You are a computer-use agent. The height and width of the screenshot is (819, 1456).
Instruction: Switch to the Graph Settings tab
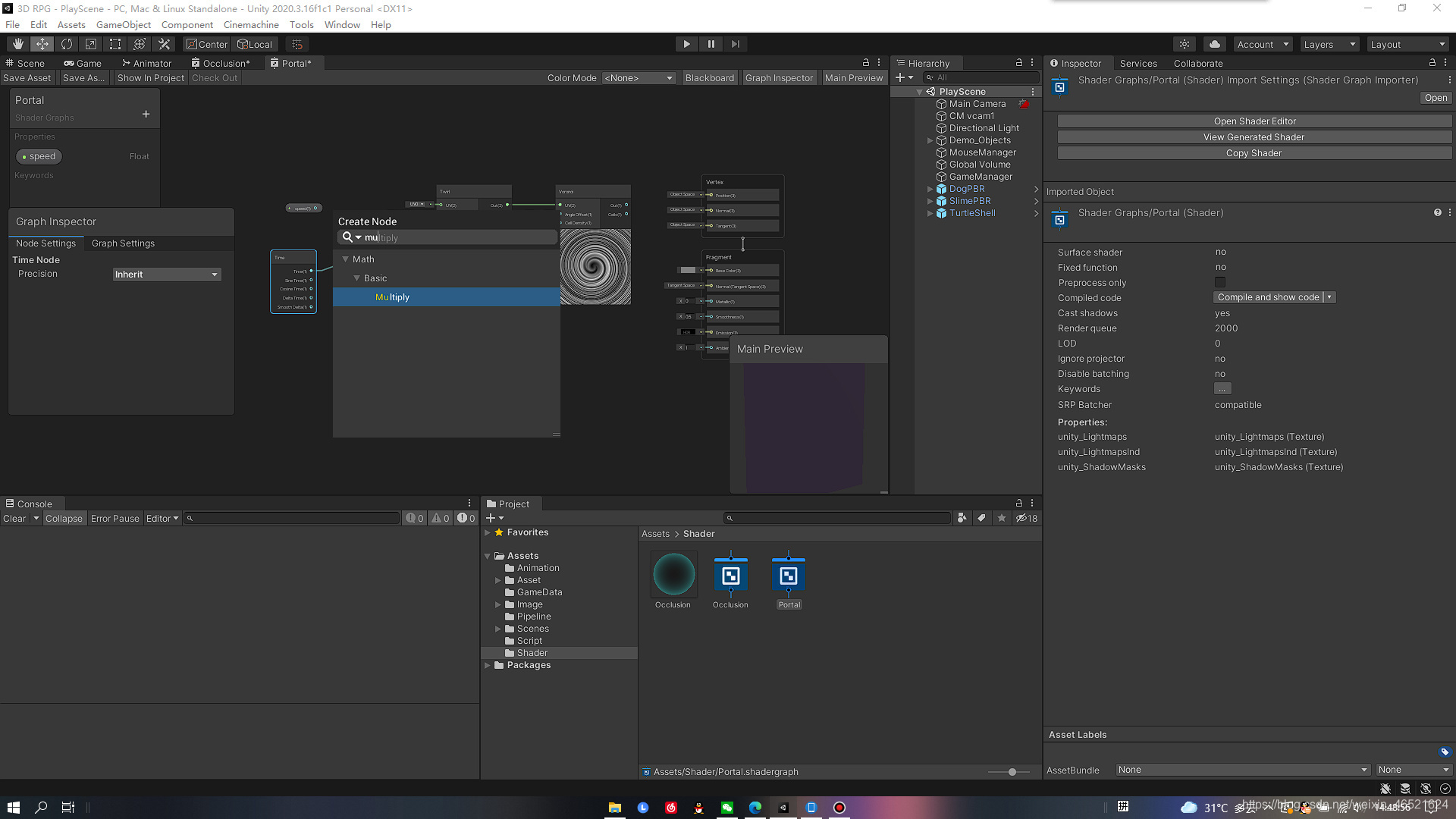(x=123, y=243)
